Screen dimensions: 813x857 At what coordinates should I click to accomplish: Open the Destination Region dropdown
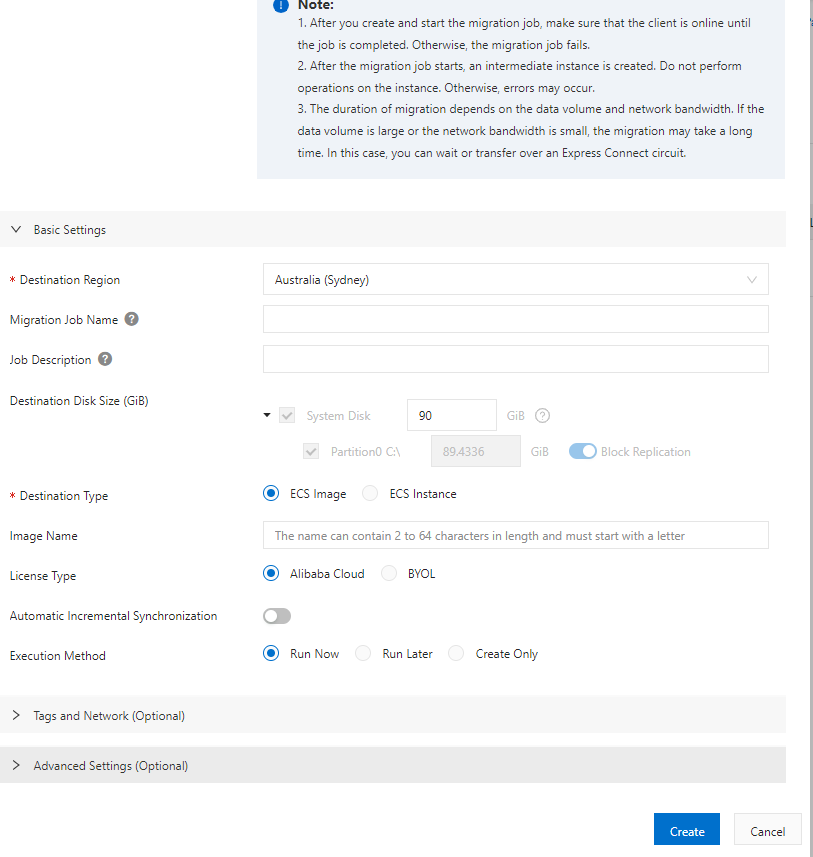[x=515, y=280]
